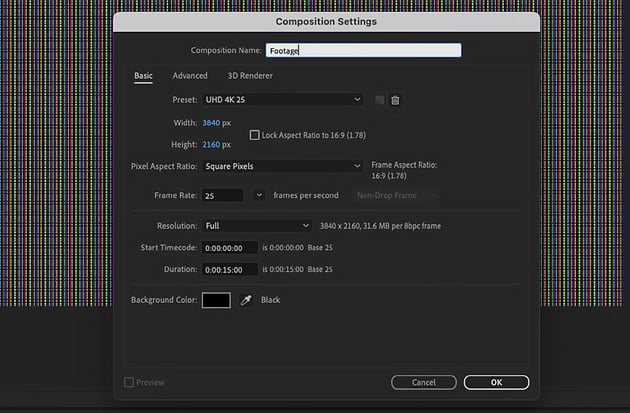Image resolution: width=630 pixels, height=413 pixels.
Task: Open the black Background Color swatch
Action: coord(216,300)
